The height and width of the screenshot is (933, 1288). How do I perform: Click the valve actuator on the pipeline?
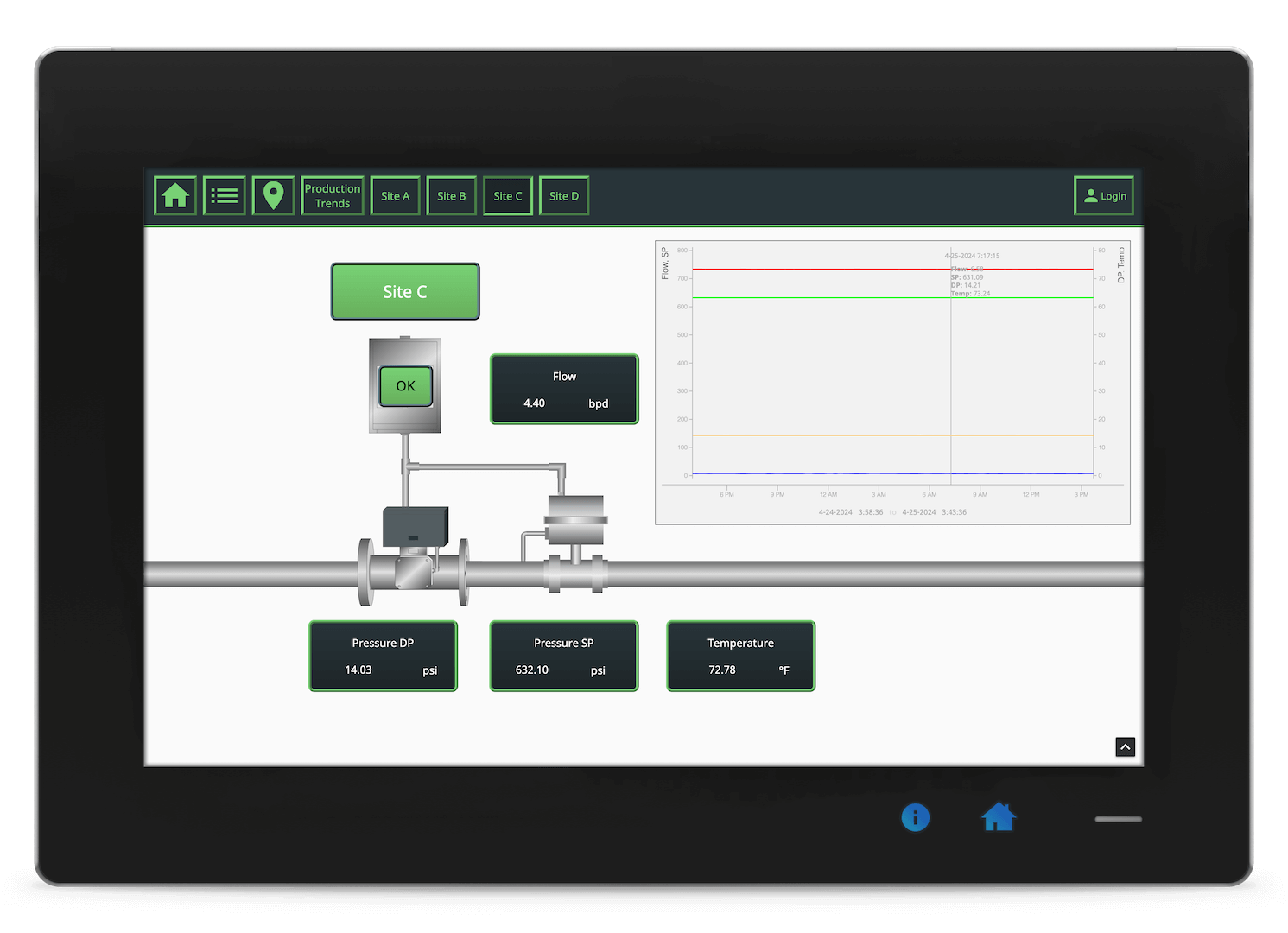coord(575,518)
